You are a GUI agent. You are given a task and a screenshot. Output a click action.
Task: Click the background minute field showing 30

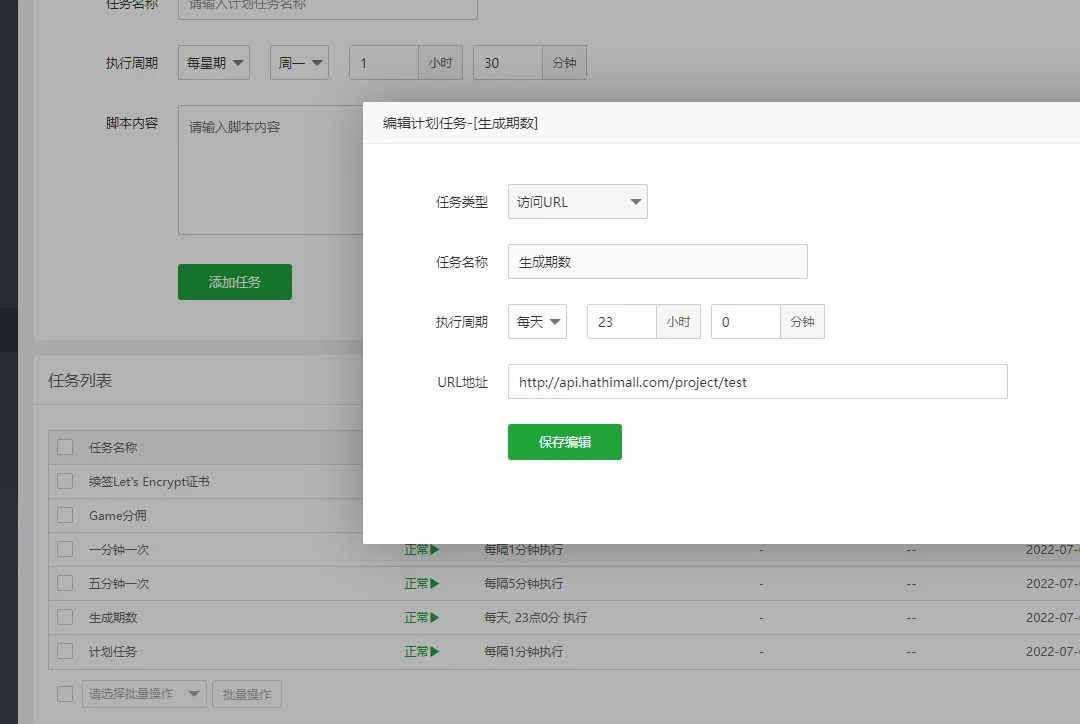click(x=508, y=63)
